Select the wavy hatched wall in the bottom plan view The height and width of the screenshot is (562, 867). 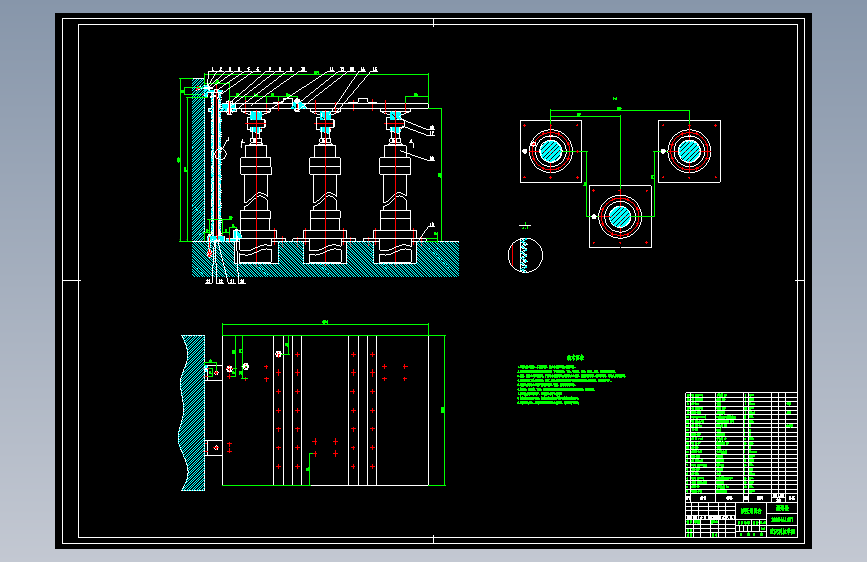[192, 413]
